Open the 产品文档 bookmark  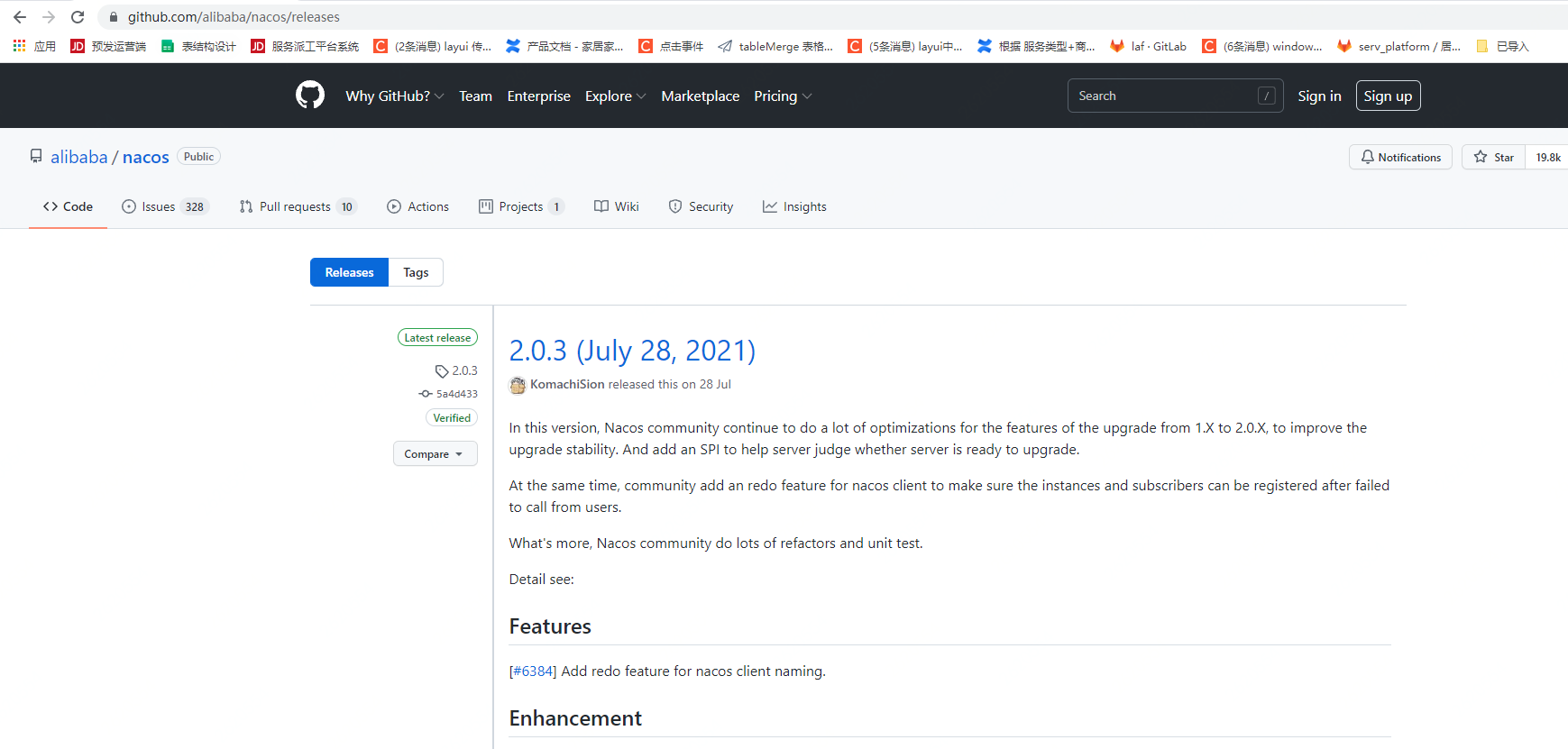(x=564, y=46)
